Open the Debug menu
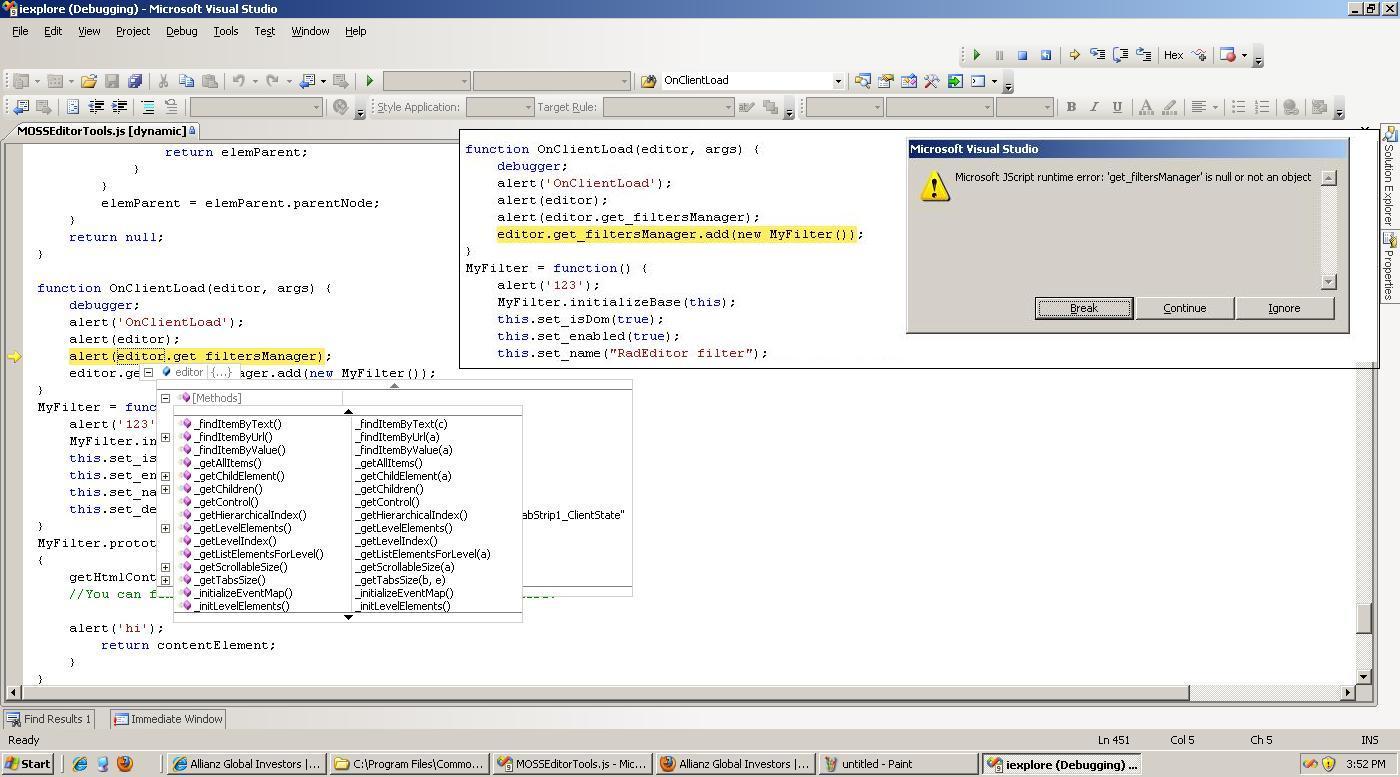This screenshot has height=777, width=1400. 181,31
